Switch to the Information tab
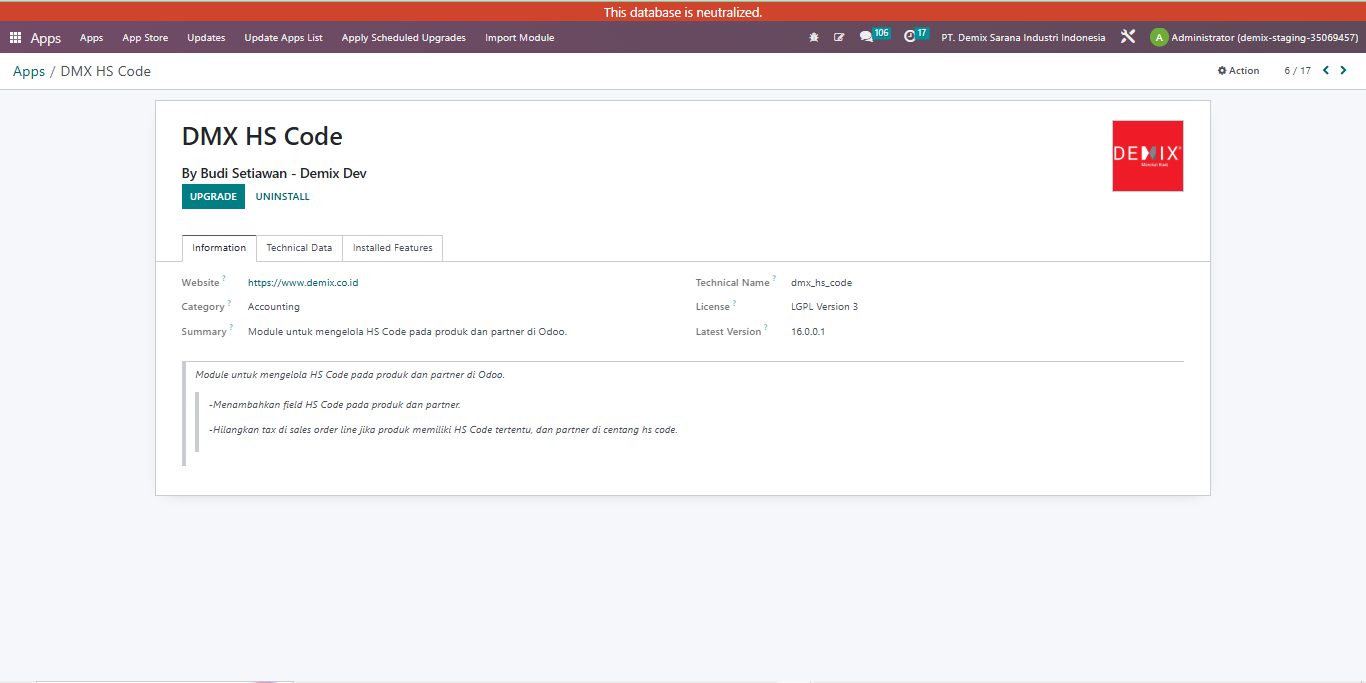This screenshot has height=683, width=1366. click(x=219, y=248)
